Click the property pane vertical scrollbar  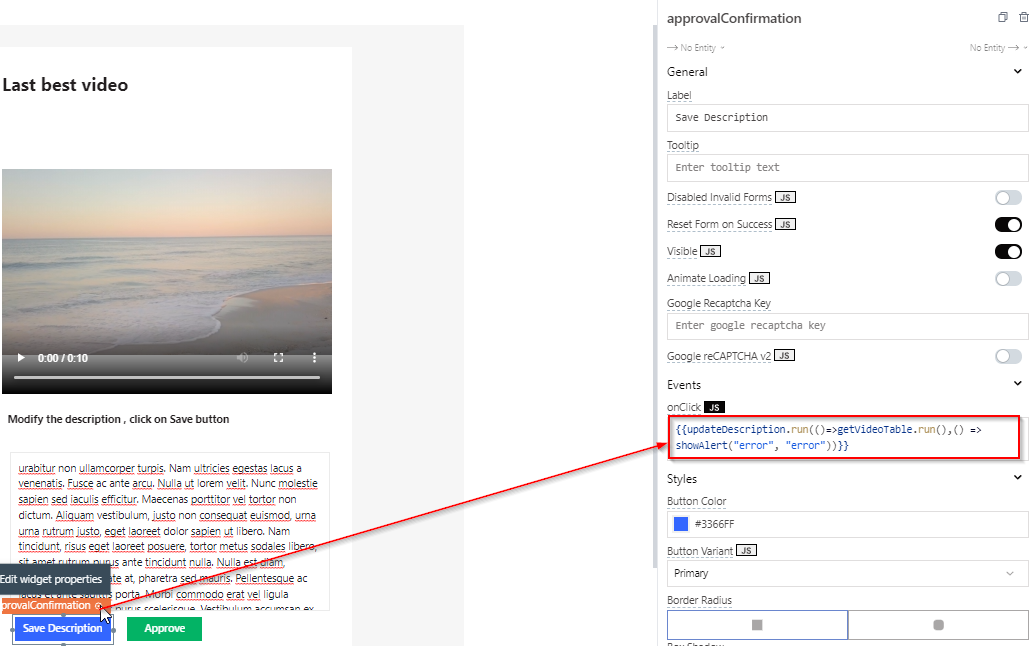point(654,296)
